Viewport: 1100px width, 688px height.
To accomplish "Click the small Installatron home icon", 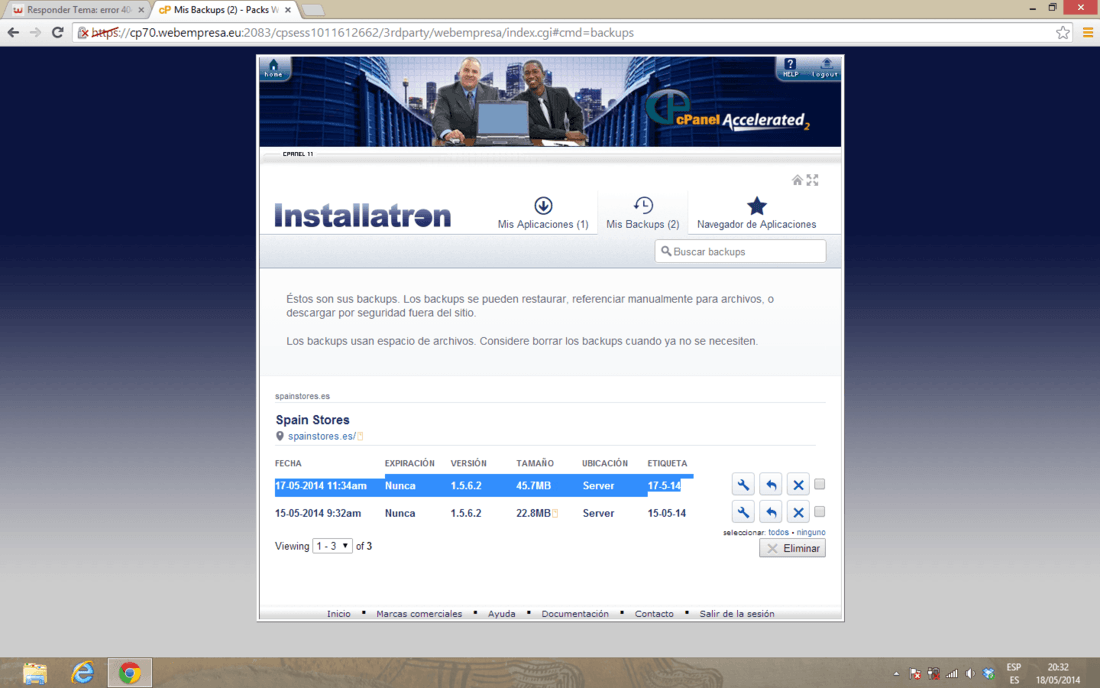I will 797,180.
